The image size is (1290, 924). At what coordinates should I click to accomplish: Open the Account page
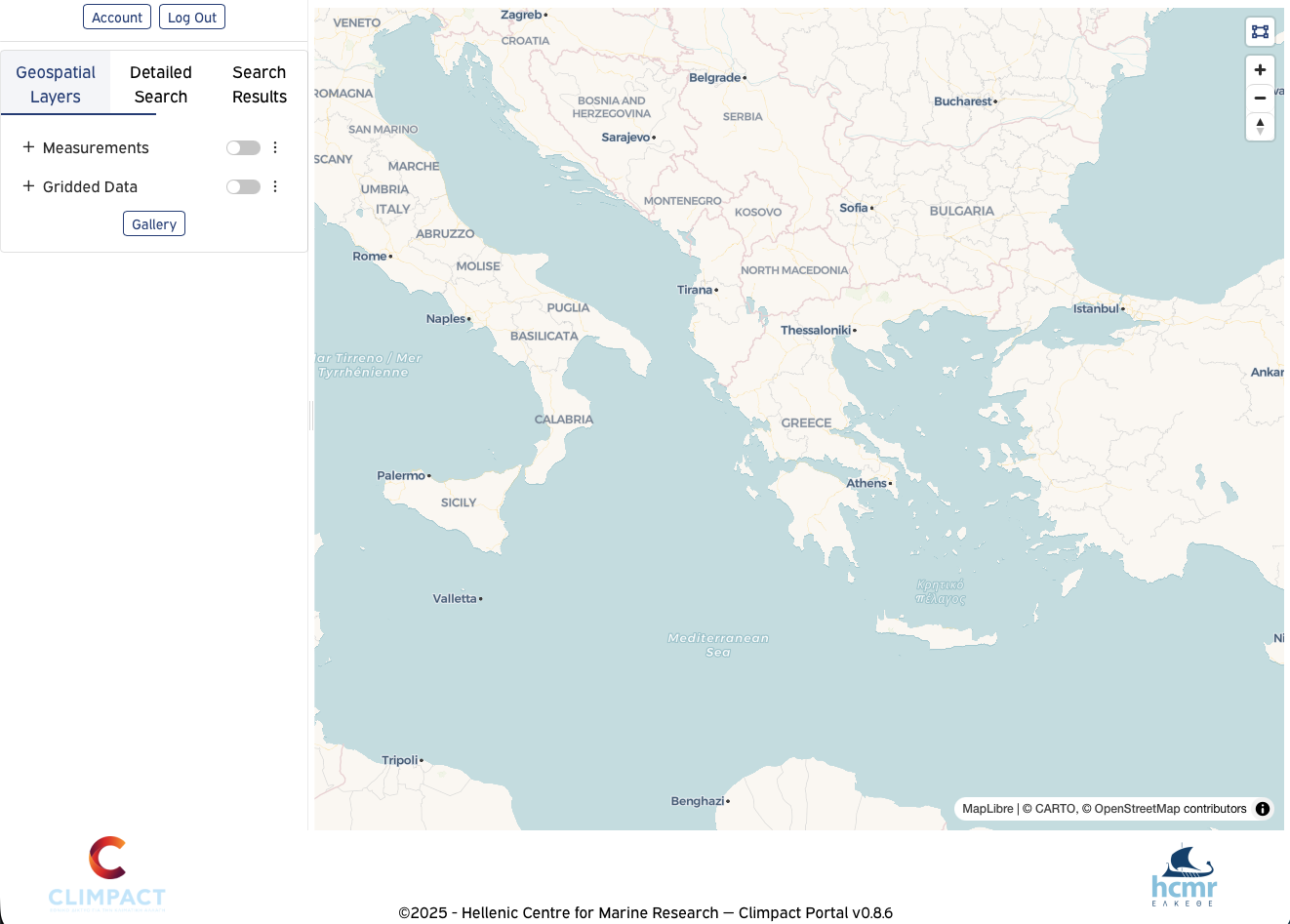point(116,16)
